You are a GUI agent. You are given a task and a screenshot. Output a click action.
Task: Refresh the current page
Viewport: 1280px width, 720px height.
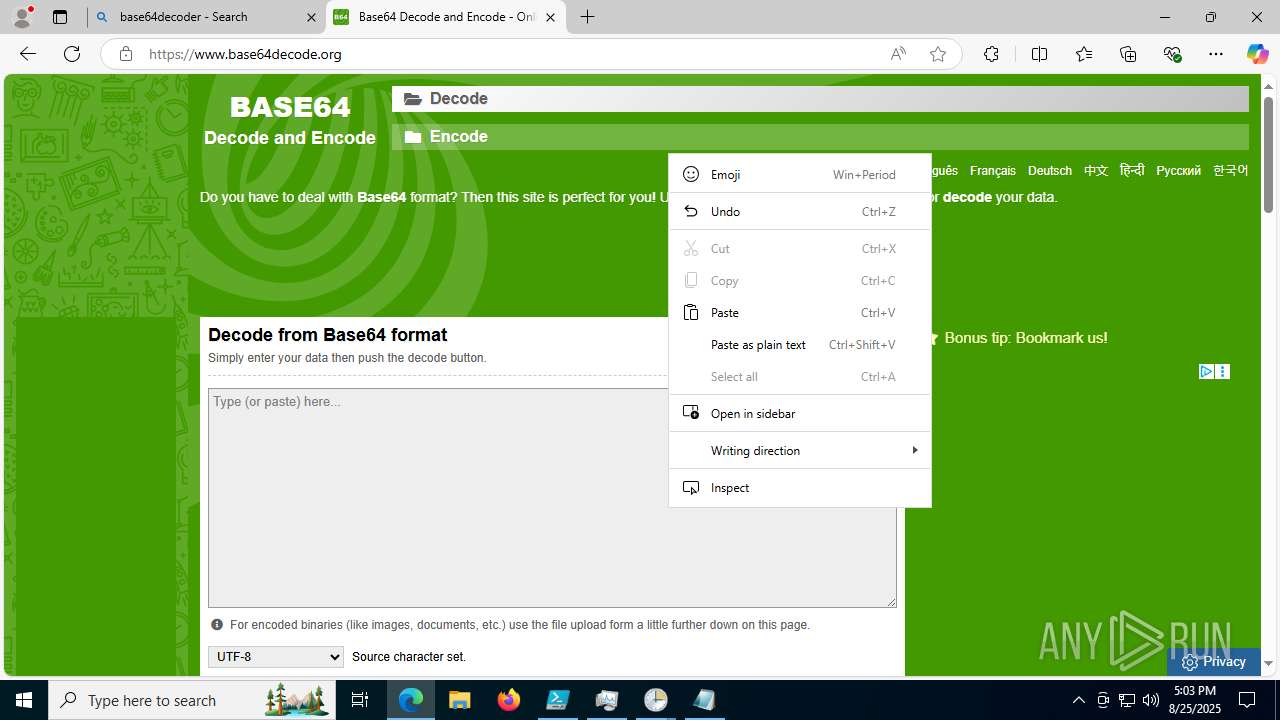coord(72,54)
